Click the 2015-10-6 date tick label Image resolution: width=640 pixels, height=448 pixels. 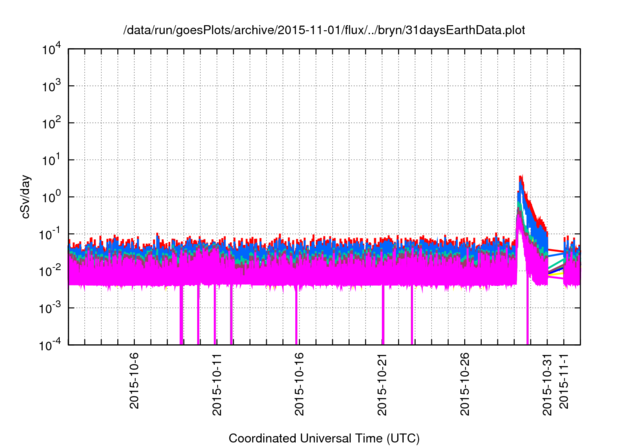pos(134,381)
